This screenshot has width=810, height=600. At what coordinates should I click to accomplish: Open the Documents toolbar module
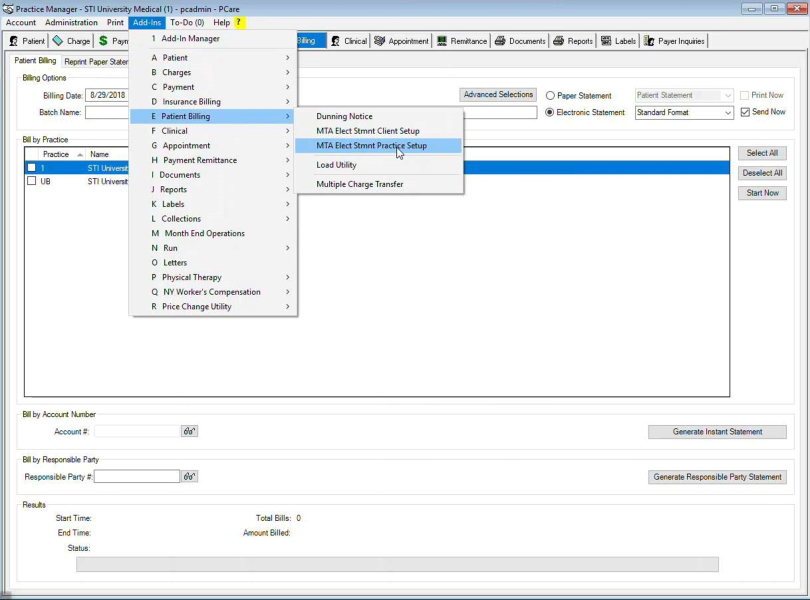520,41
